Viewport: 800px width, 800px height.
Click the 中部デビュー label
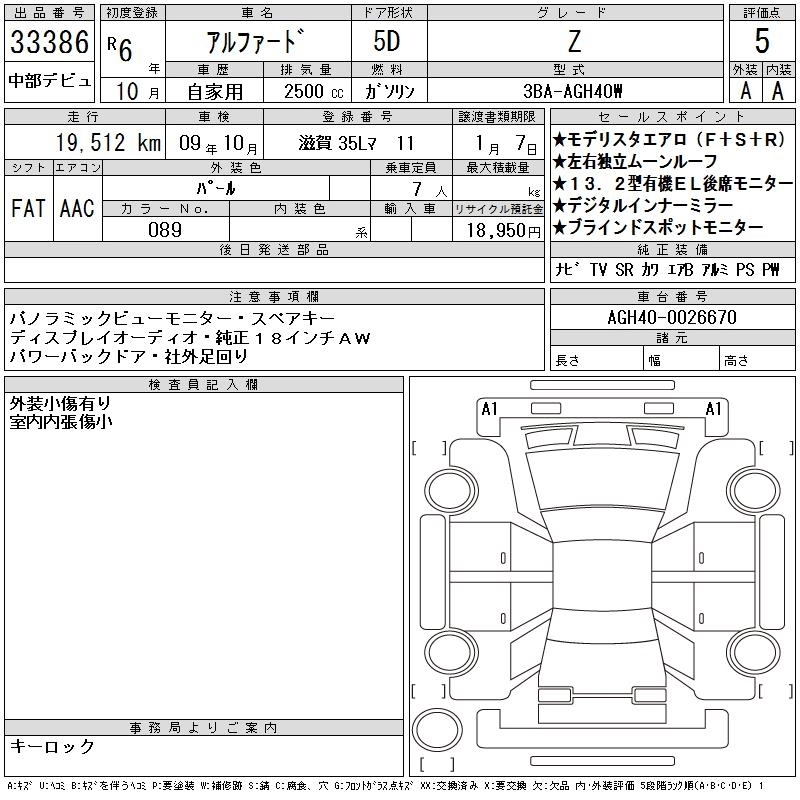(49, 81)
